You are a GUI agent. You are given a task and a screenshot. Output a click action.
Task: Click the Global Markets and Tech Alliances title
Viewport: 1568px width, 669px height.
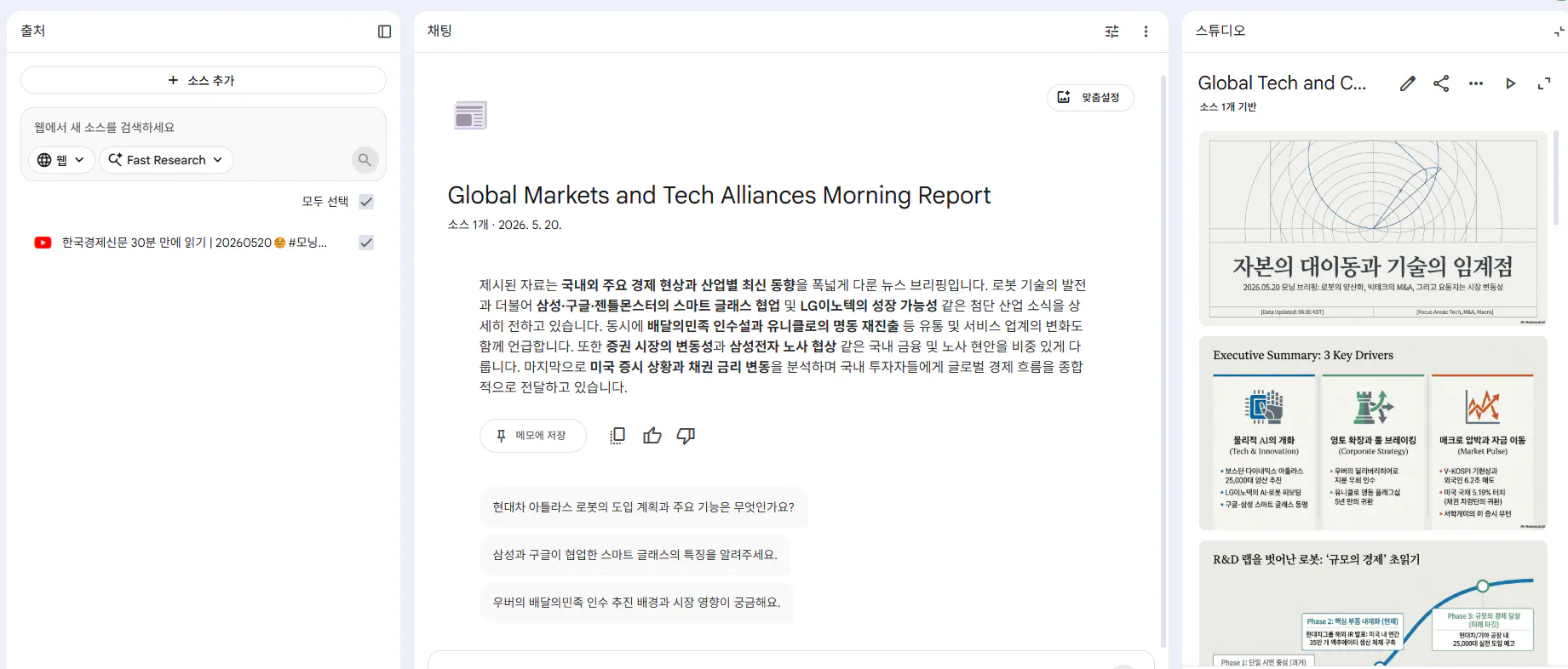(x=719, y=196)
